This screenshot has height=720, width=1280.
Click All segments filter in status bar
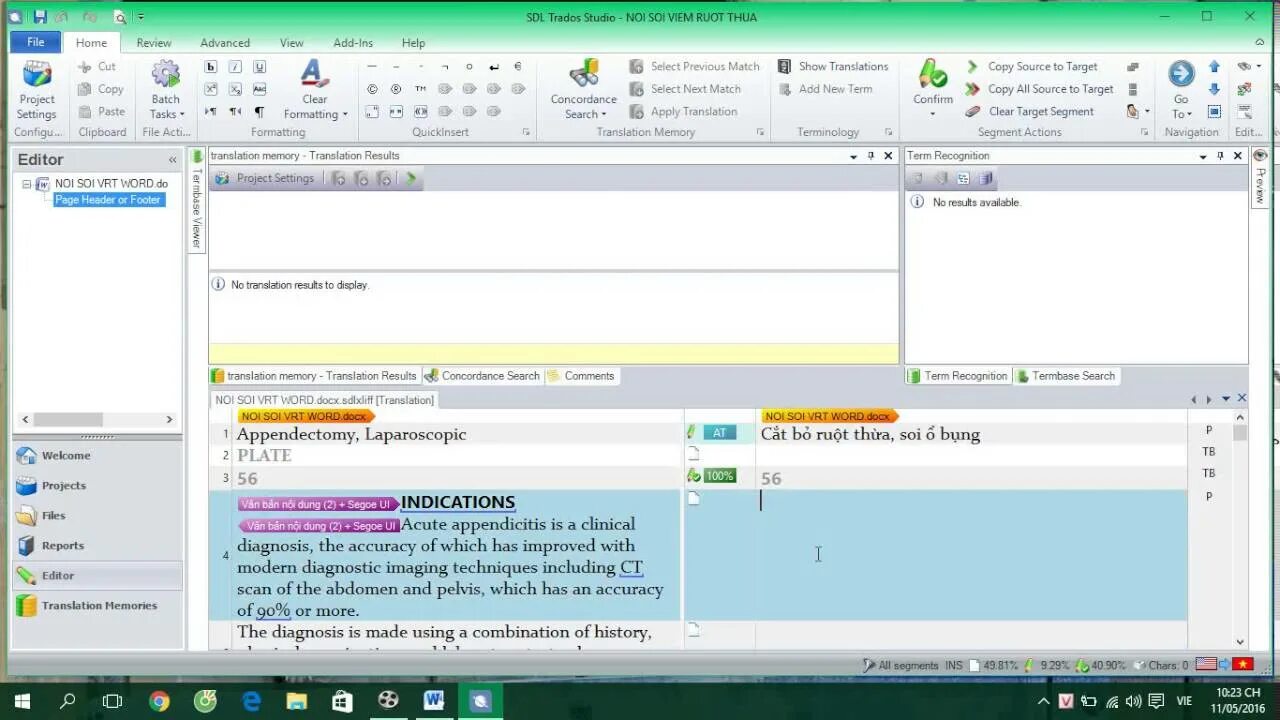pos(900,665)
